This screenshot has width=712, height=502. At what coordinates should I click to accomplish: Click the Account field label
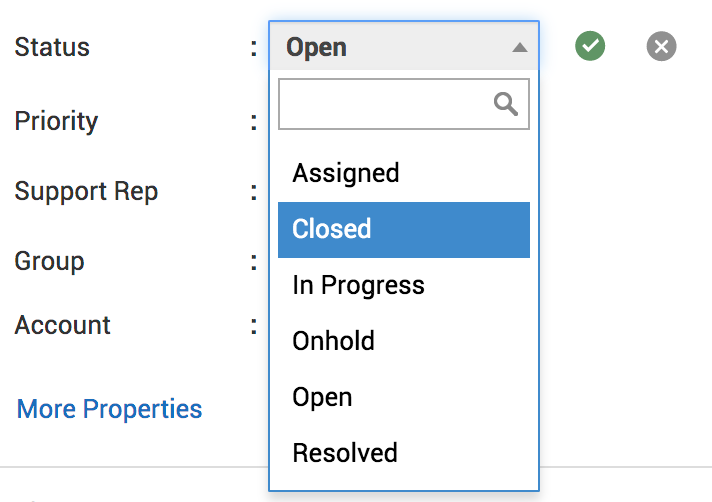tap(62, 325)
